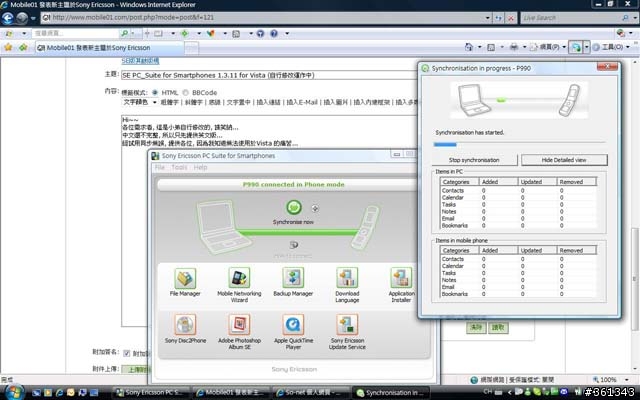Viewport: 640px width, 400px height.
Task: Expand the address bar history dropdown
Action: click(x=487, y=18)
